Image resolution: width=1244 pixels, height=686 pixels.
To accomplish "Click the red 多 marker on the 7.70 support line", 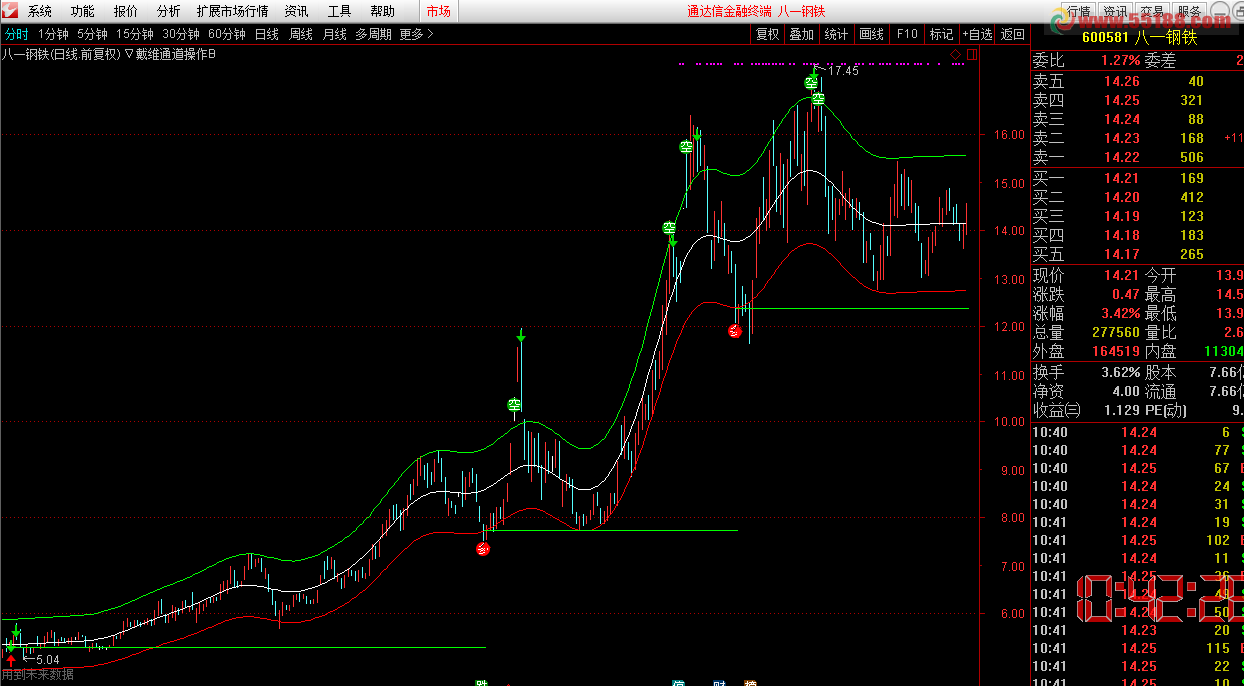I will [x=483, y=548].
